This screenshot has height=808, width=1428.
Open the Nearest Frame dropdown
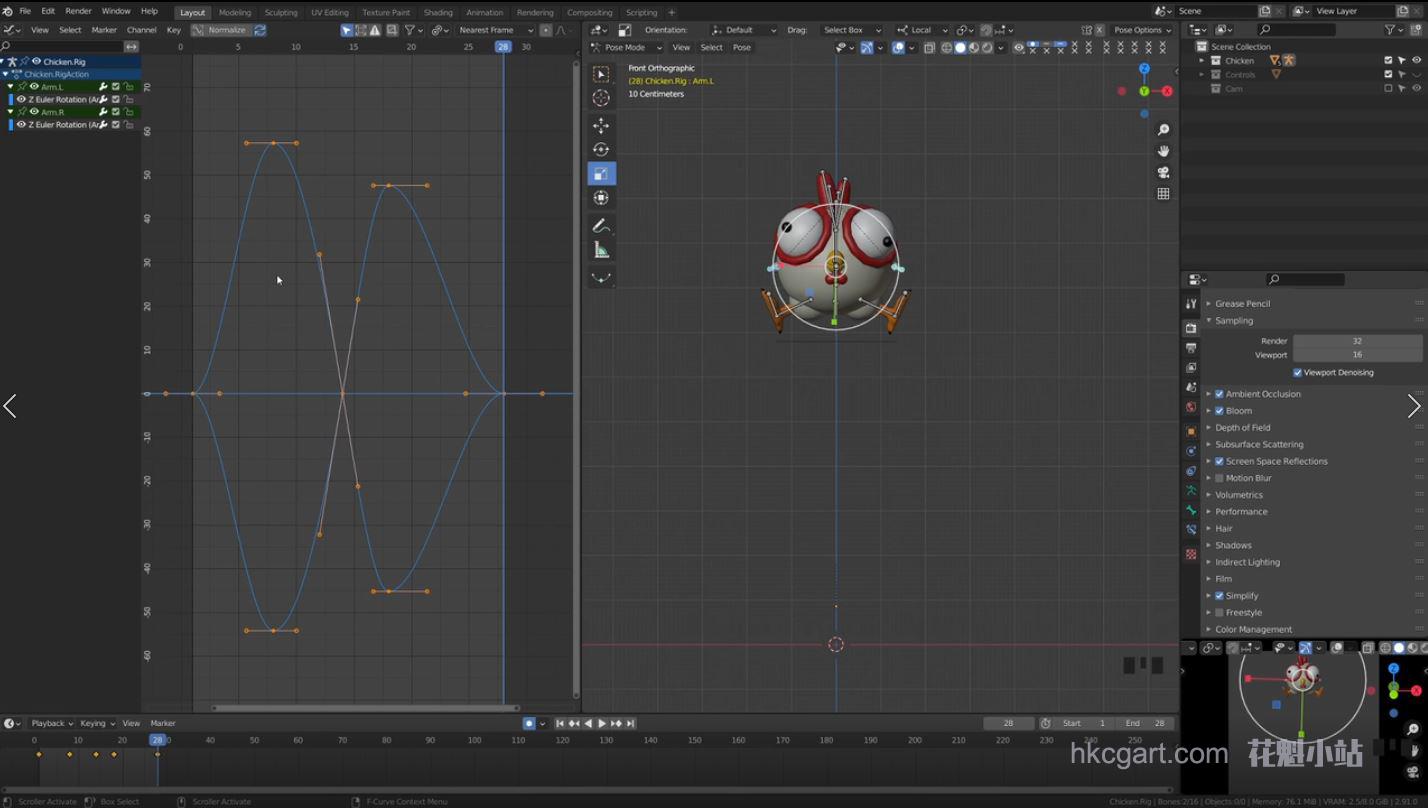(496, 30)
